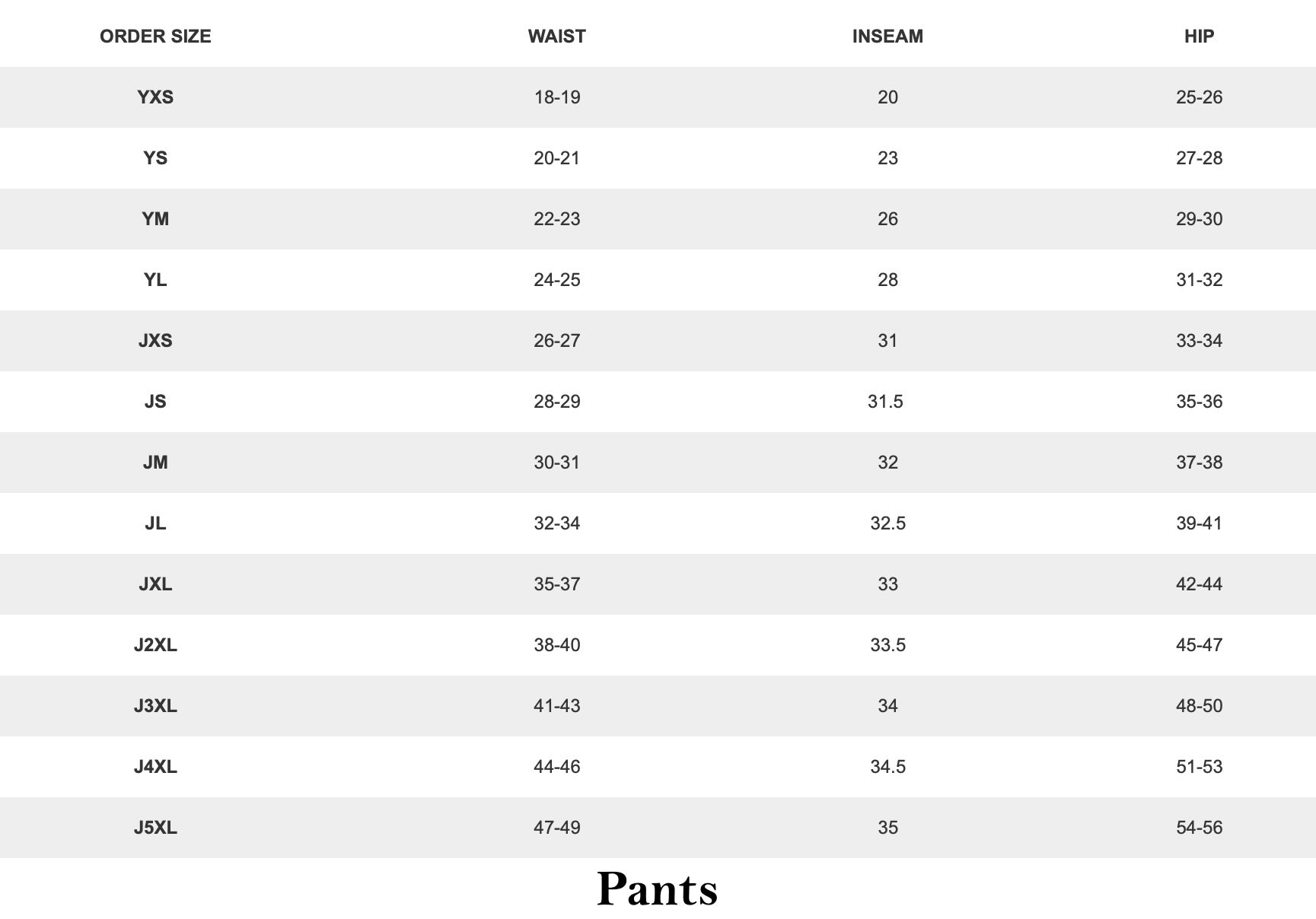The image size is (1316, 919).
Task: Click the ORDER SIZE column header
Action: point(155,37)
